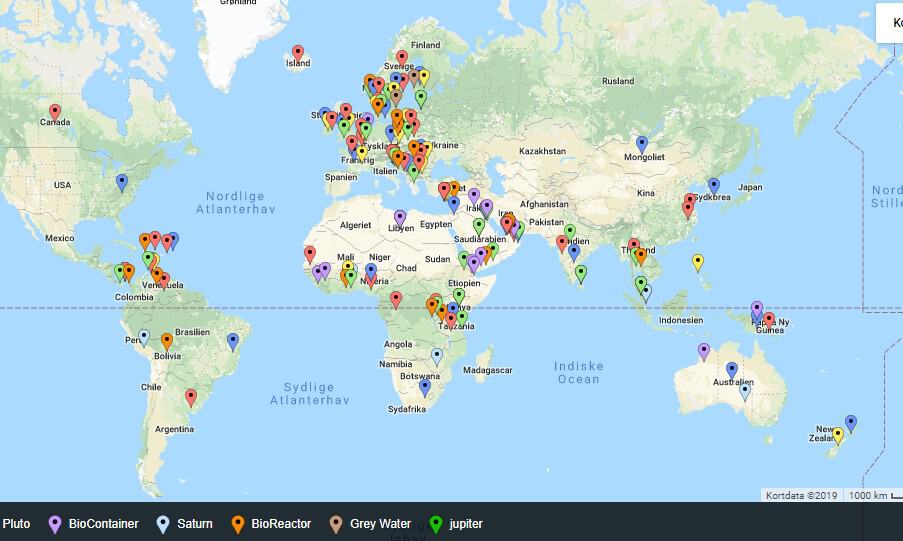Select the blue pin in South Africa

424,388
